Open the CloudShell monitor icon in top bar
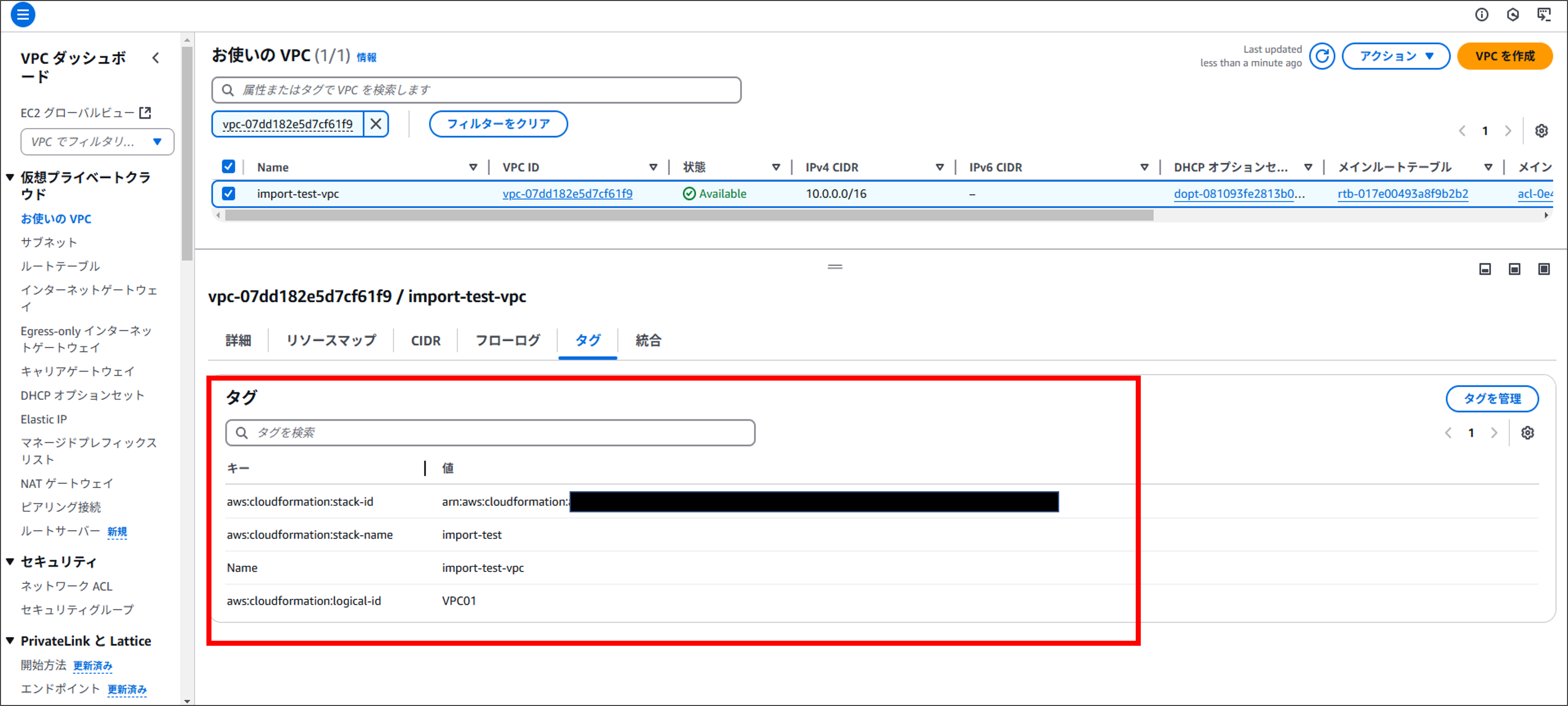This screenshot has width=1568, height=706. 1544,15
